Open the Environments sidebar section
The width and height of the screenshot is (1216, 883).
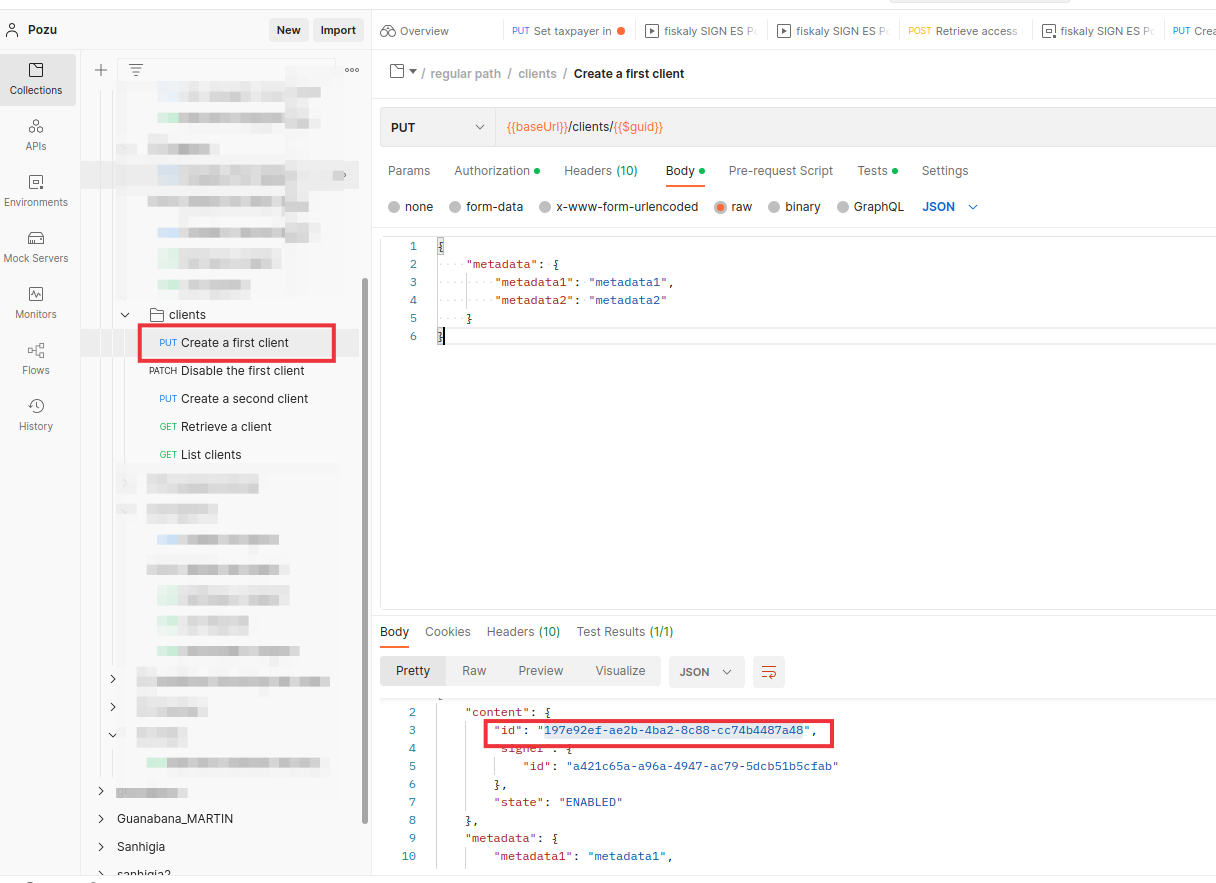[36, 191]
